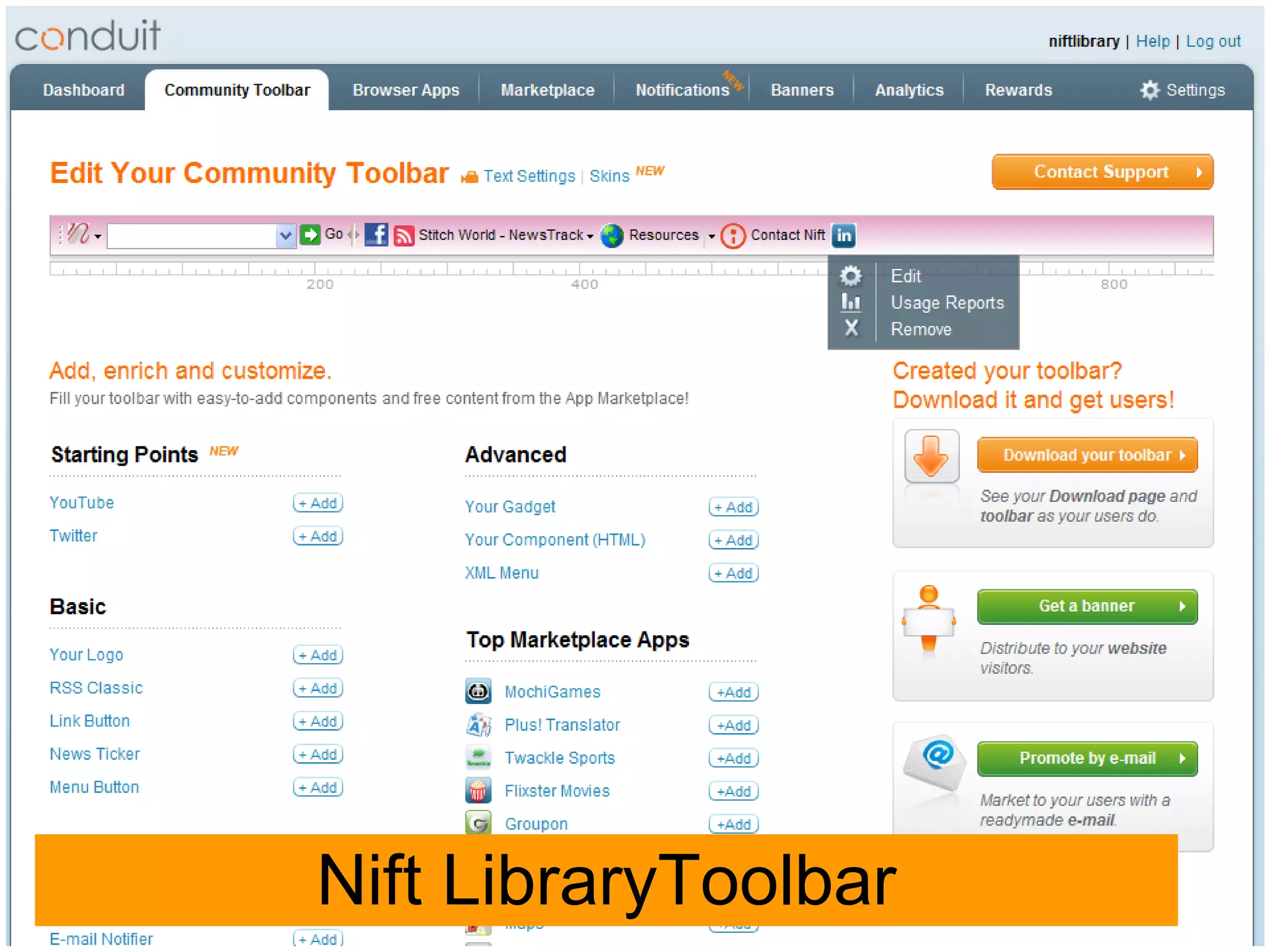Click the banner-holding figure icon

pyautogui.click(x=928, y=620)
